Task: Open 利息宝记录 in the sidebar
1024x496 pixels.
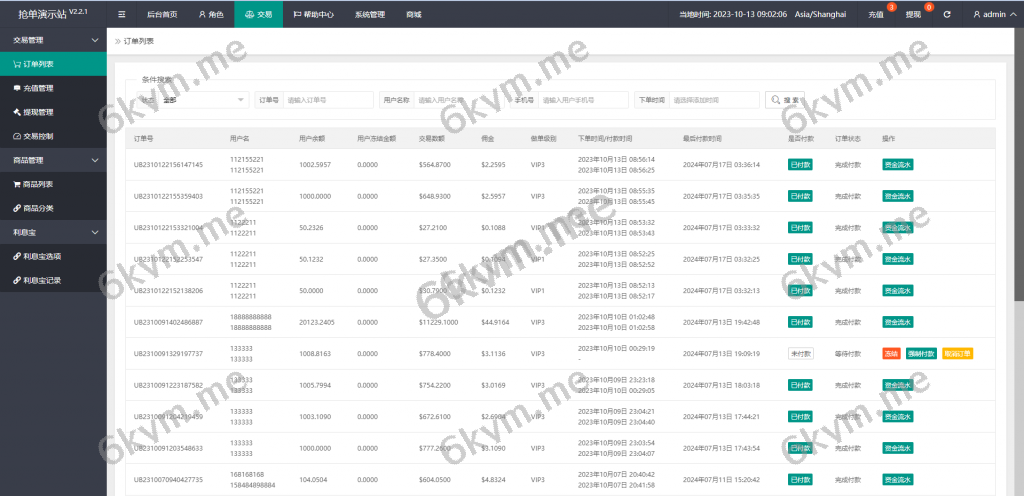Action: click(x=53, y=280)
